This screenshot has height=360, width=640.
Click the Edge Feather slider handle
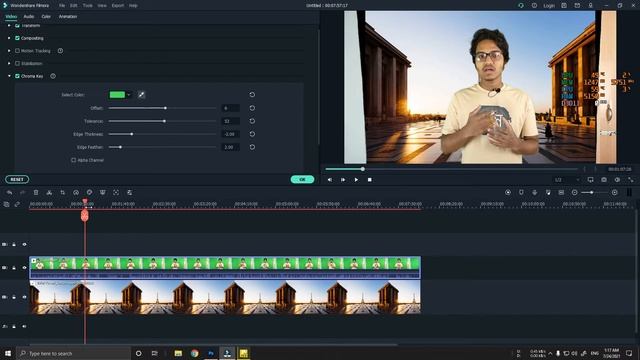tap(120, 147)
